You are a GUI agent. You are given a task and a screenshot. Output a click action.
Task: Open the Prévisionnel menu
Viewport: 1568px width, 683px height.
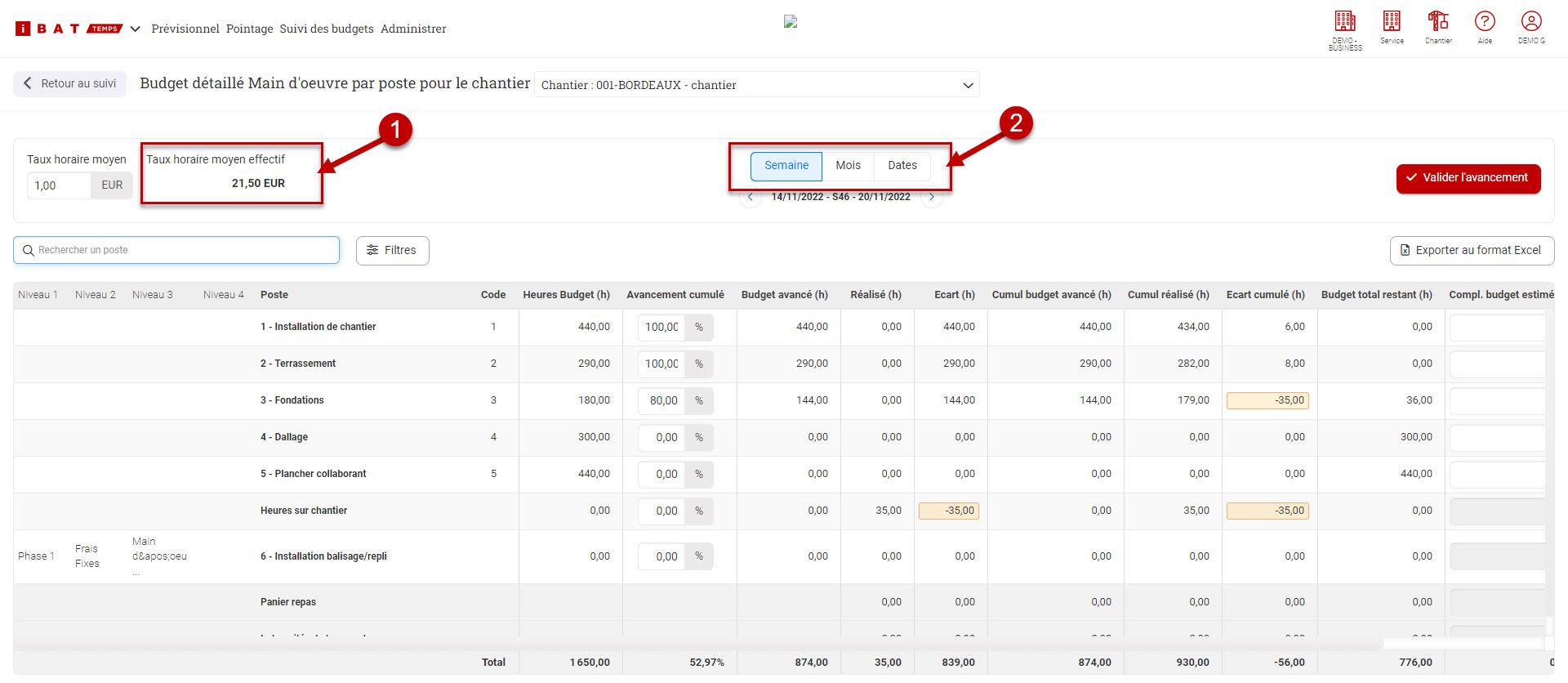coord(185,29)
